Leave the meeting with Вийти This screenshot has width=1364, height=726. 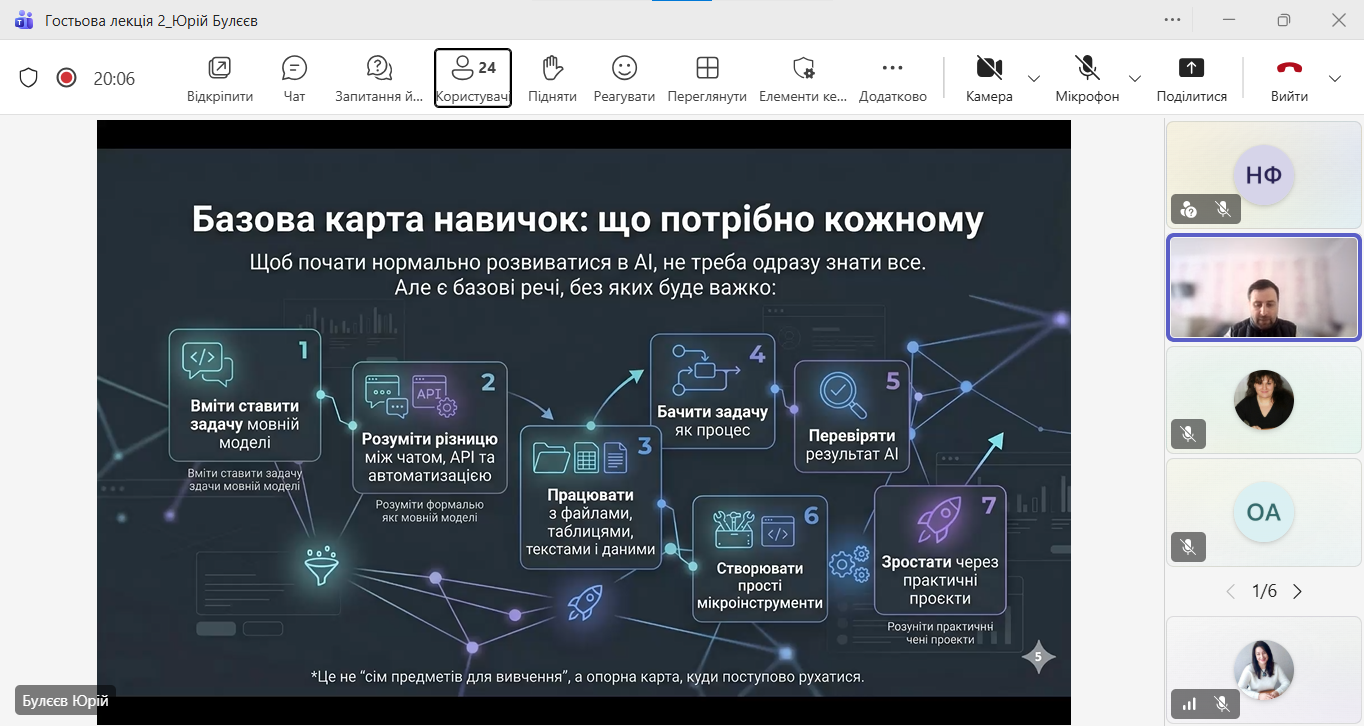pos(1289,78)
